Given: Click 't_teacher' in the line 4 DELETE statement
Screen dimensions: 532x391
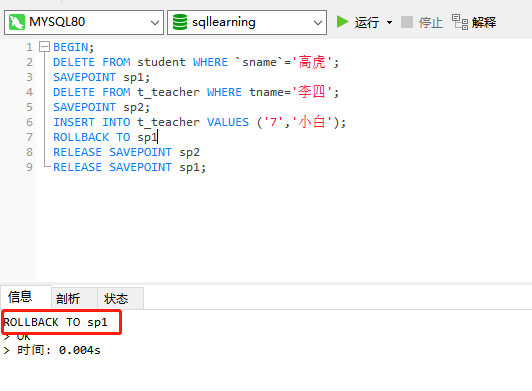Looking at the screenshot, I should pyautogui.click(x=168, y=92).
